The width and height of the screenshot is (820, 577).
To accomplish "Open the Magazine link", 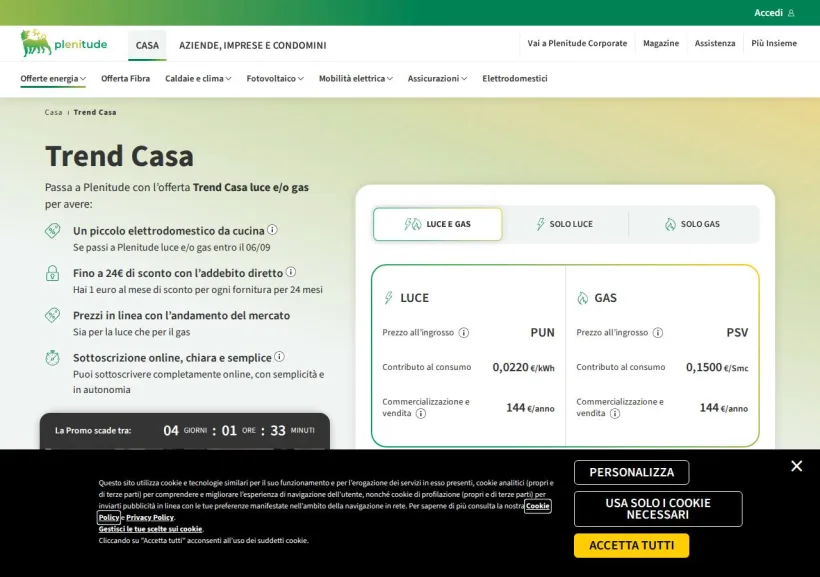I will click(x=661, y=43).
